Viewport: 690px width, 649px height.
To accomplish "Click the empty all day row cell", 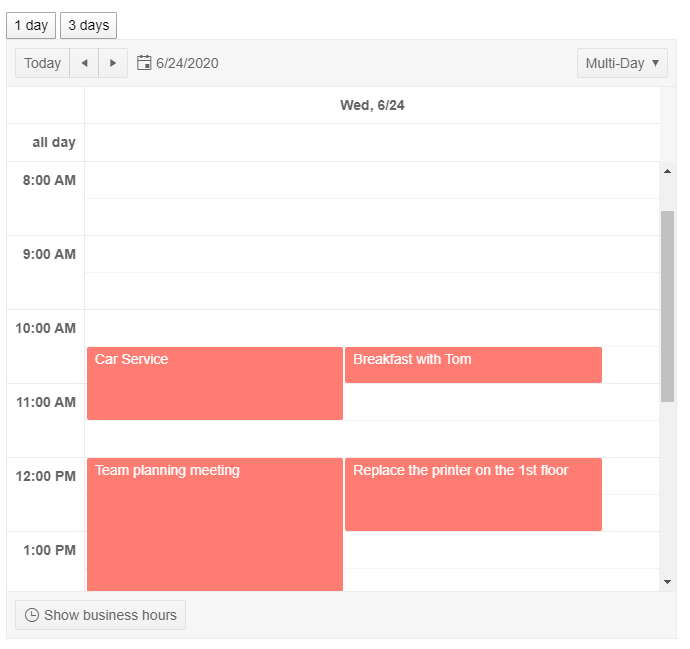I will point(372,143).
